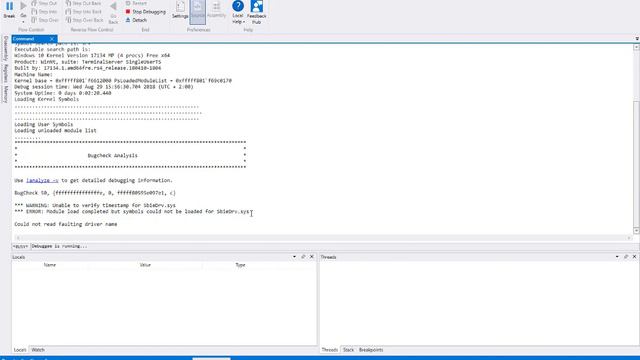Click the command window horizontal scrollbar
Screen dimensions: 640x360
click(323, 238)
